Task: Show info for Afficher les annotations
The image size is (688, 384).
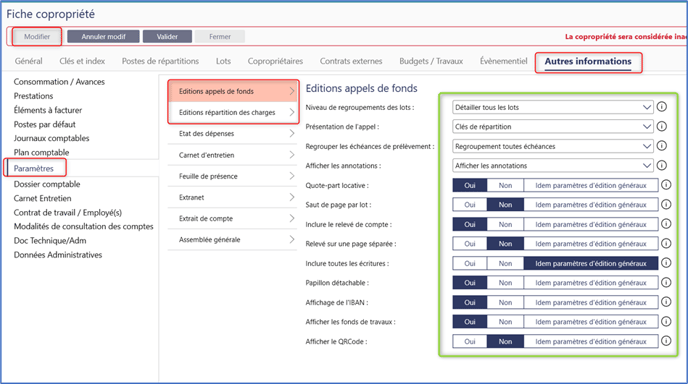Action: [661, 165]
